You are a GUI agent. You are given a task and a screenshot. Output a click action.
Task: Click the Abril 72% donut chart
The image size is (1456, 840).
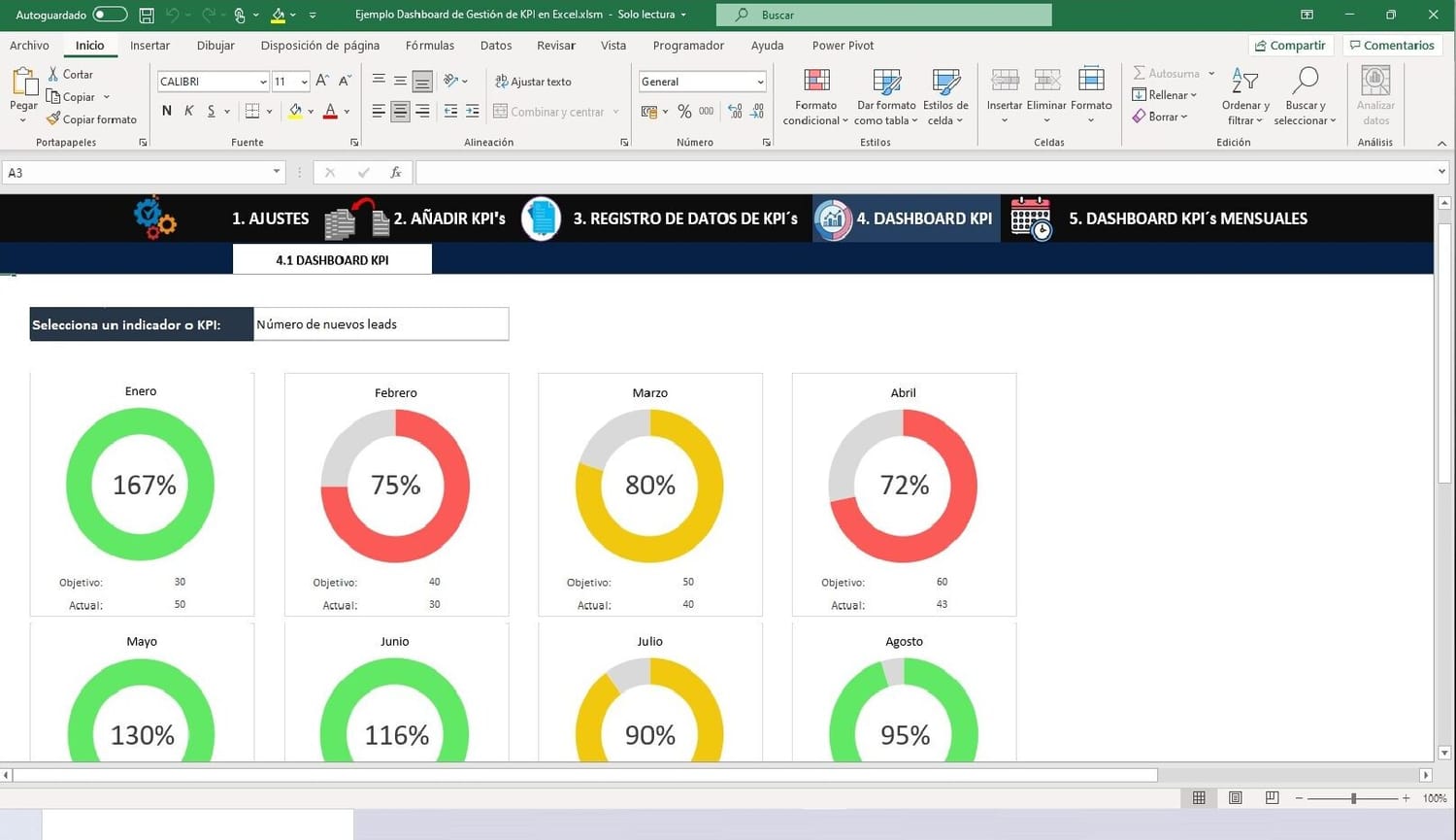(x=903, y=486)
